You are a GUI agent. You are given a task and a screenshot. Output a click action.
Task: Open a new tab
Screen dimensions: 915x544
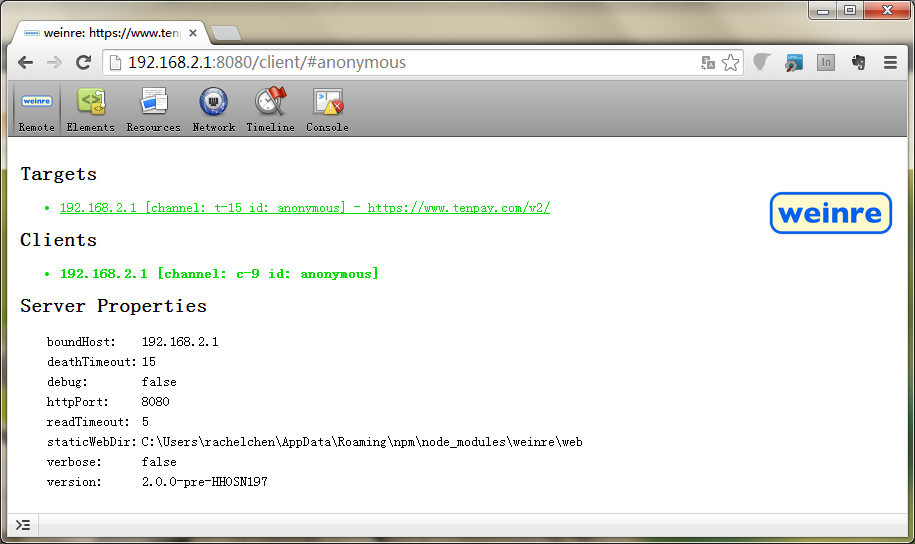tap(226, 33)
